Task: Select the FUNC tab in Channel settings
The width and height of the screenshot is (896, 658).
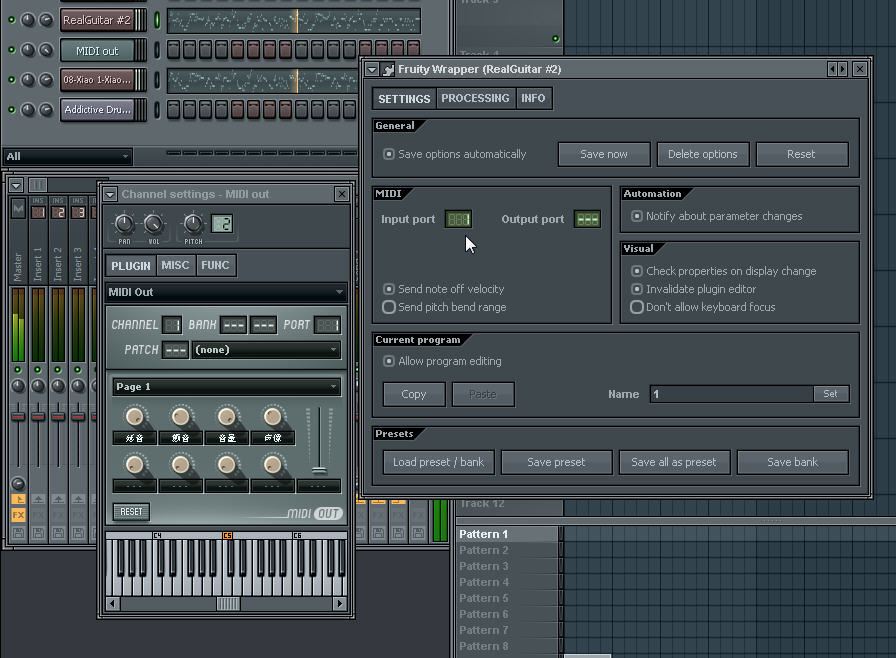Action: (215, 265)
